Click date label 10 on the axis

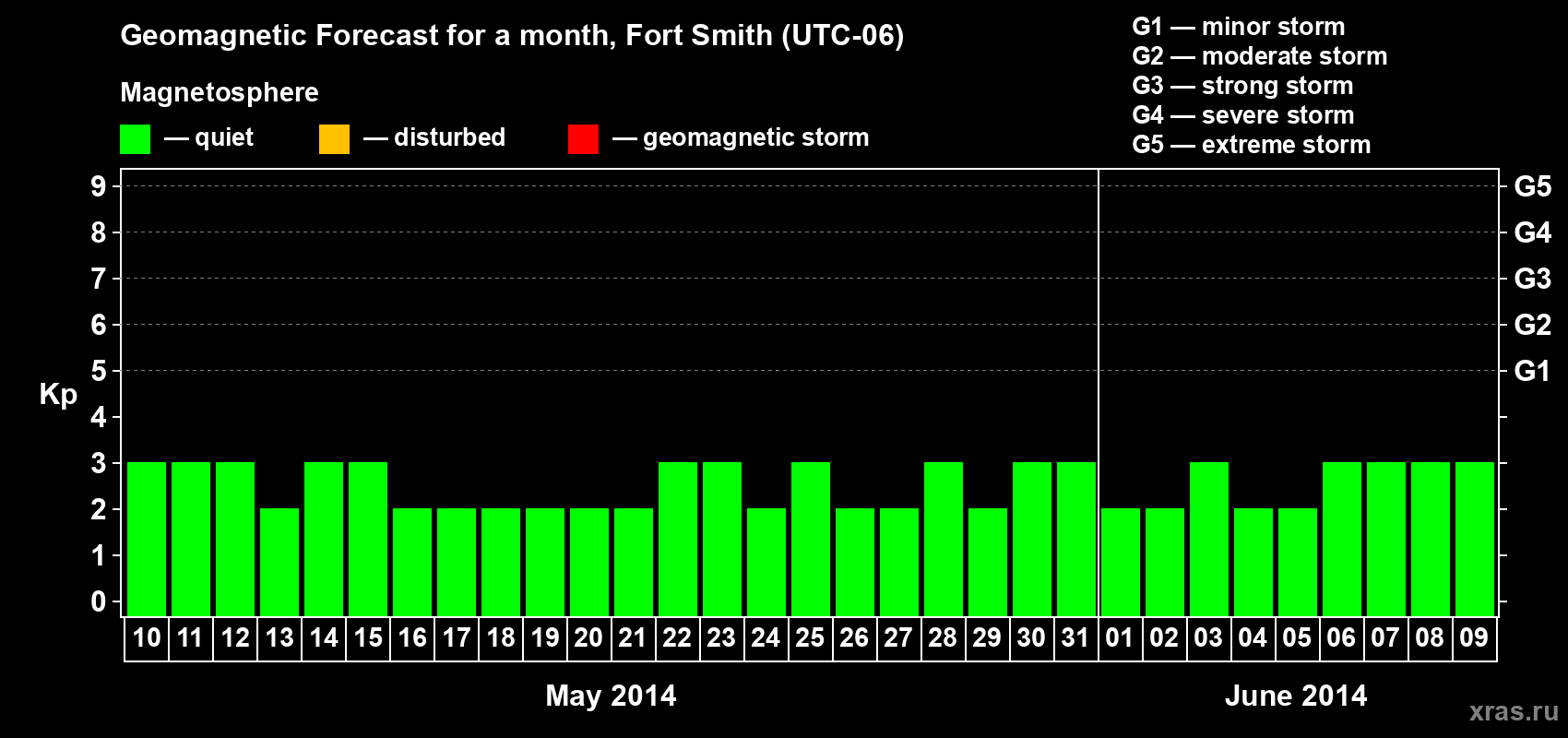(147, 637)
